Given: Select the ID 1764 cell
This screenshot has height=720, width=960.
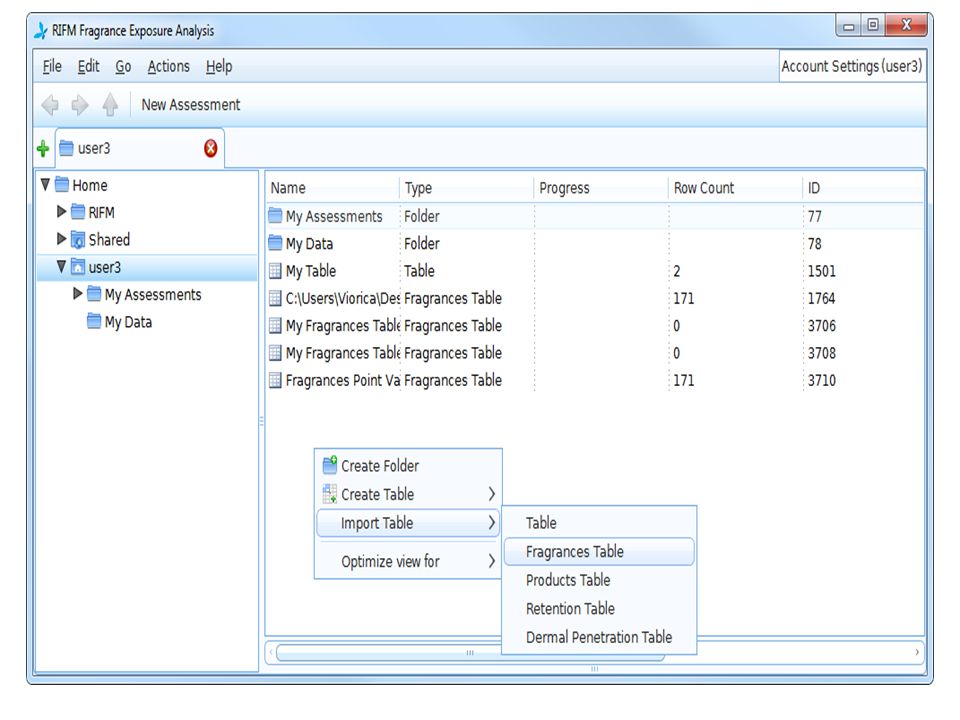Looking at the screenshot, I should pos(822,298).
